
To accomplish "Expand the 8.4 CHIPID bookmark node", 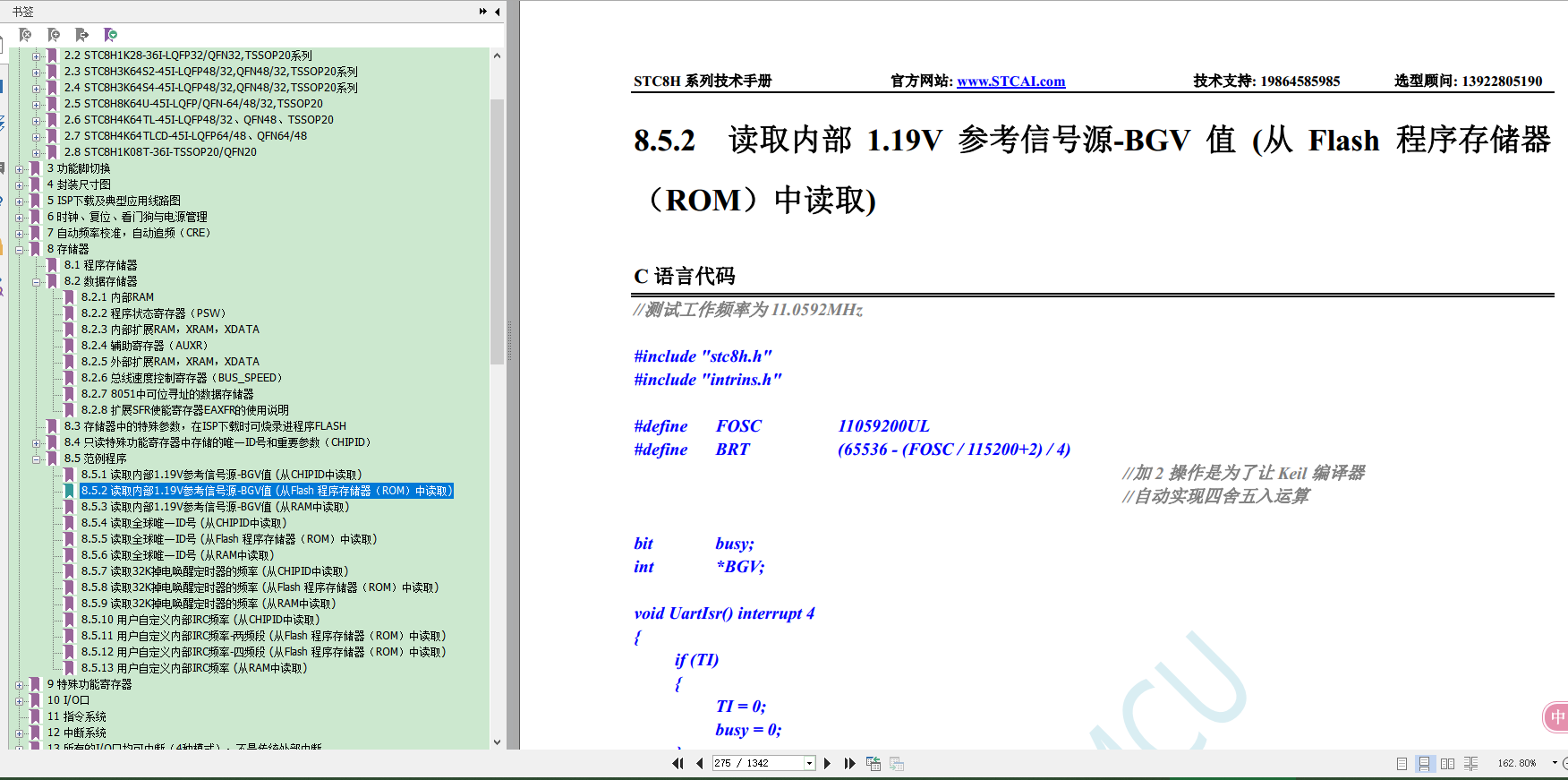I will tap(37, 442).
